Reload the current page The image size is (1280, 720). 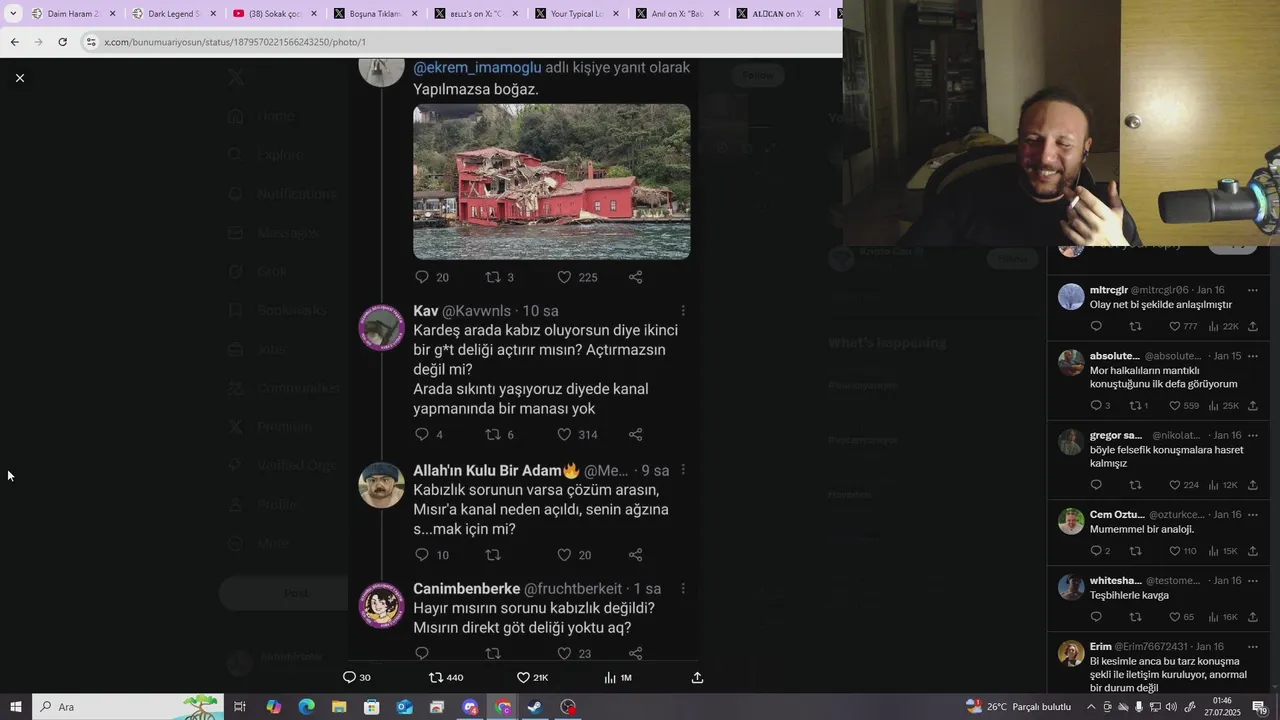click(62, 42)
